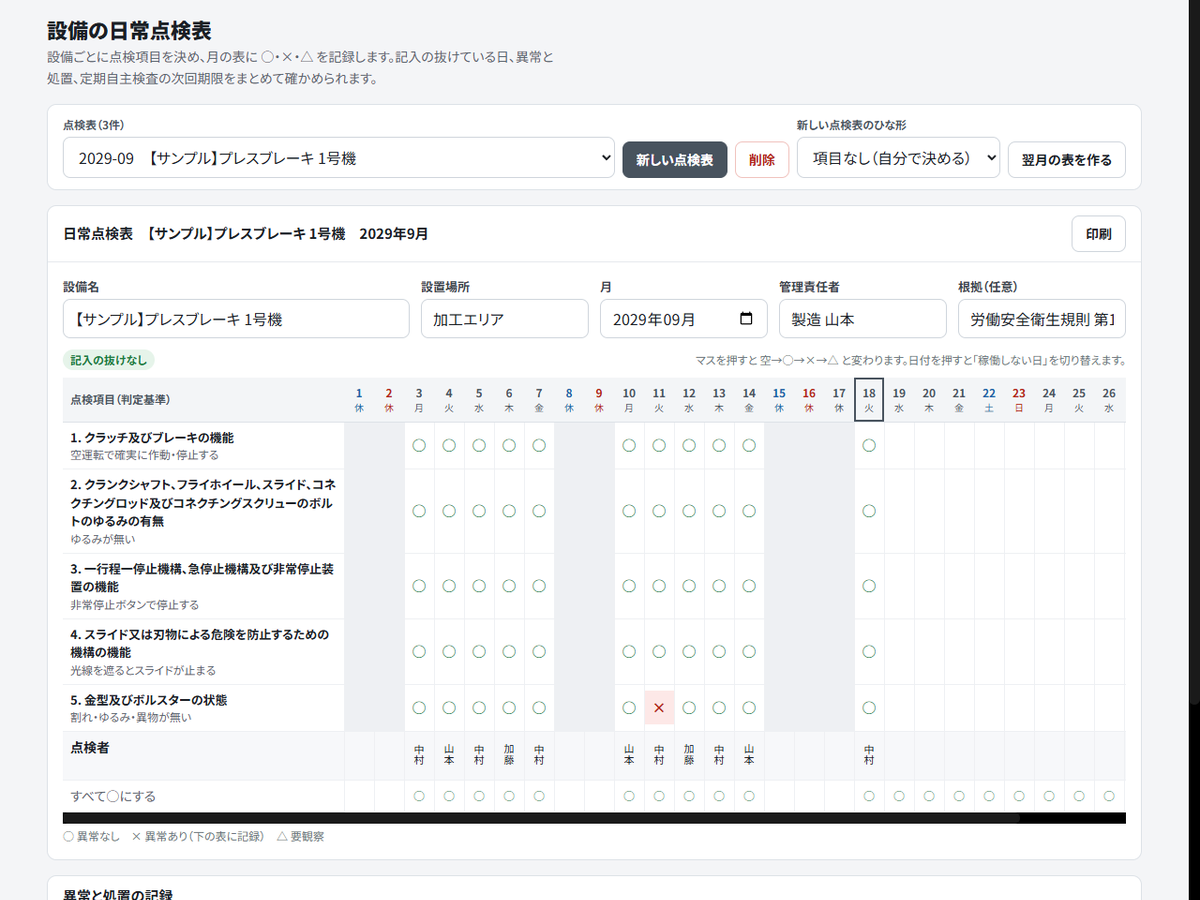Image resolution: width=1200 pixels, height=900 pixels.
Task: Set all items to ○ for day 19
Action: (x=899, y=796)
